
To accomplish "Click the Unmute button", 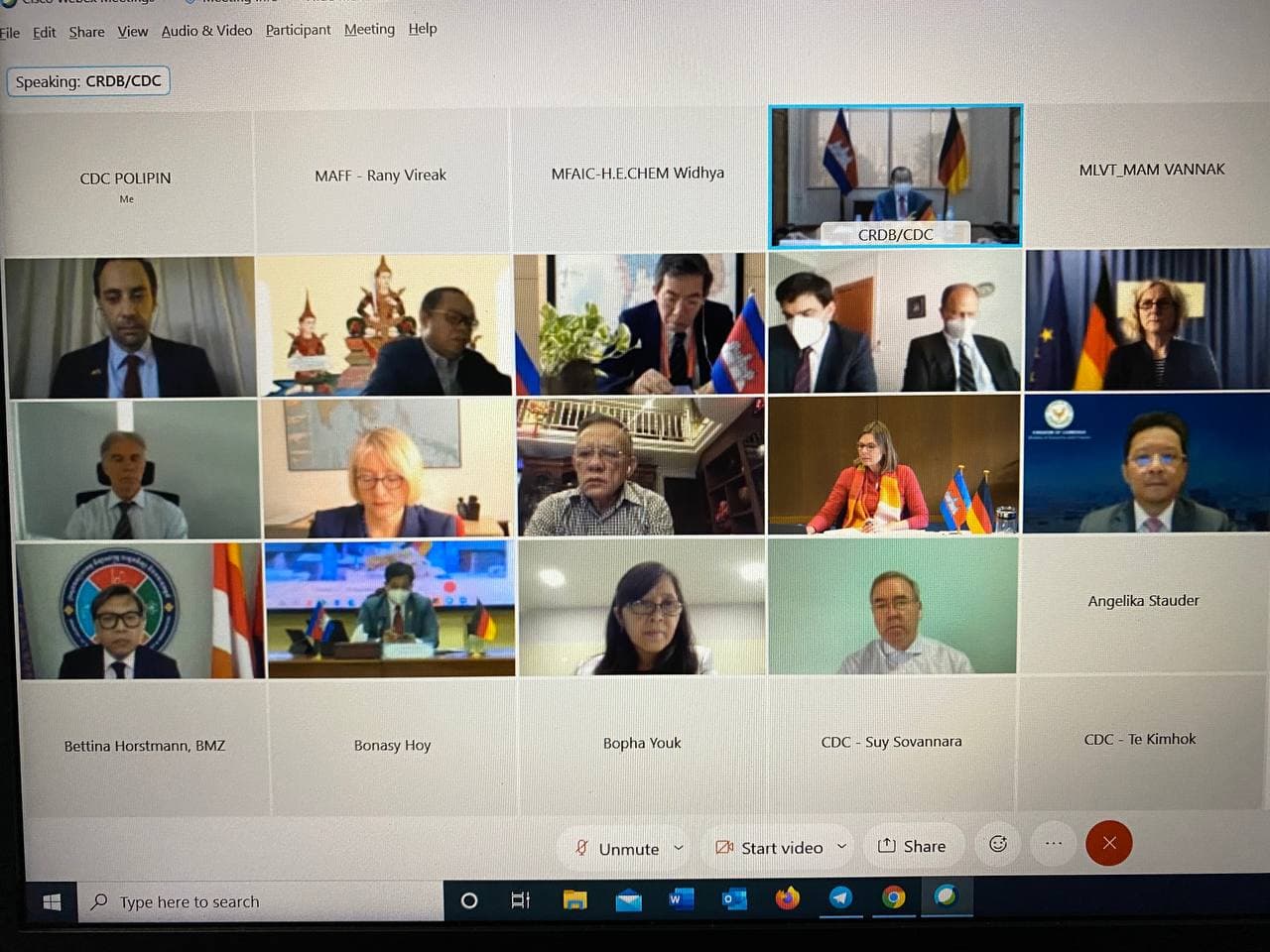I will (616, 848).
